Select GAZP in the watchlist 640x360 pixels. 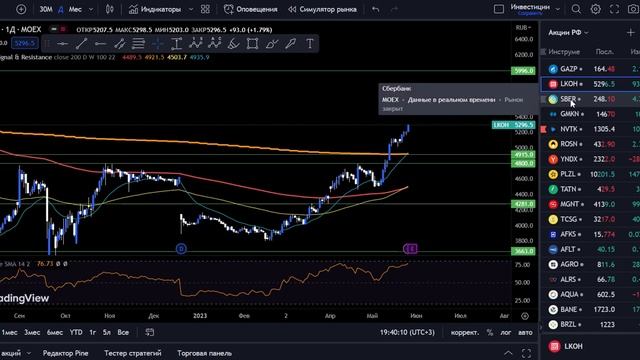[590, 69]
